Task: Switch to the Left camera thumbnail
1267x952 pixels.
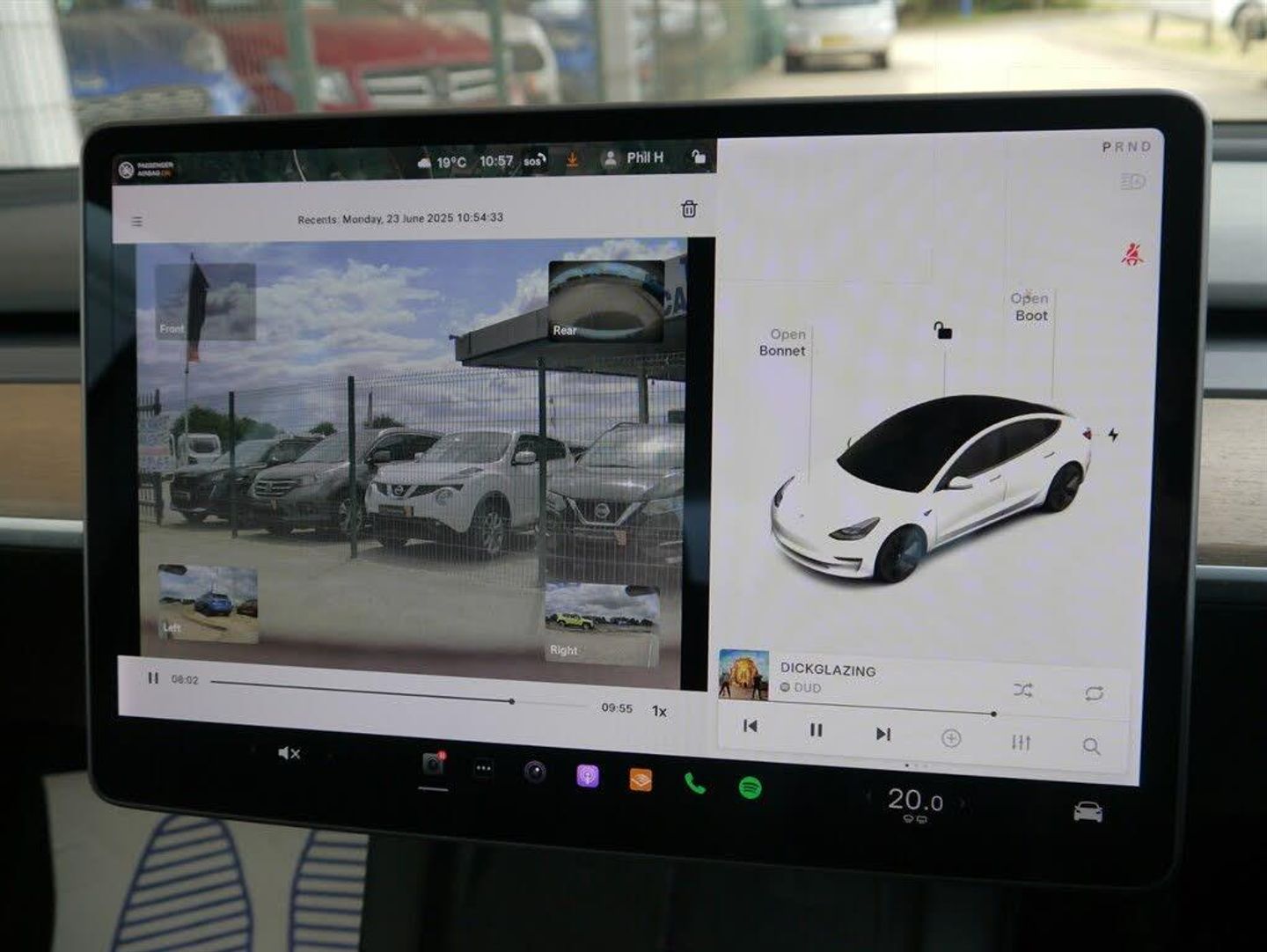Action: point(209,604)
